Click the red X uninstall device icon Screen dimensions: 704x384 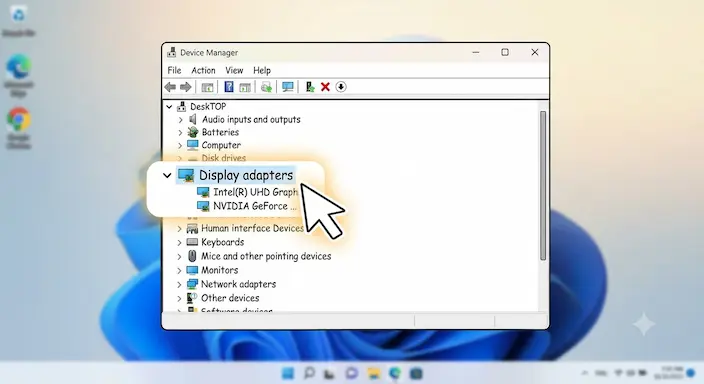coord(326,87)
